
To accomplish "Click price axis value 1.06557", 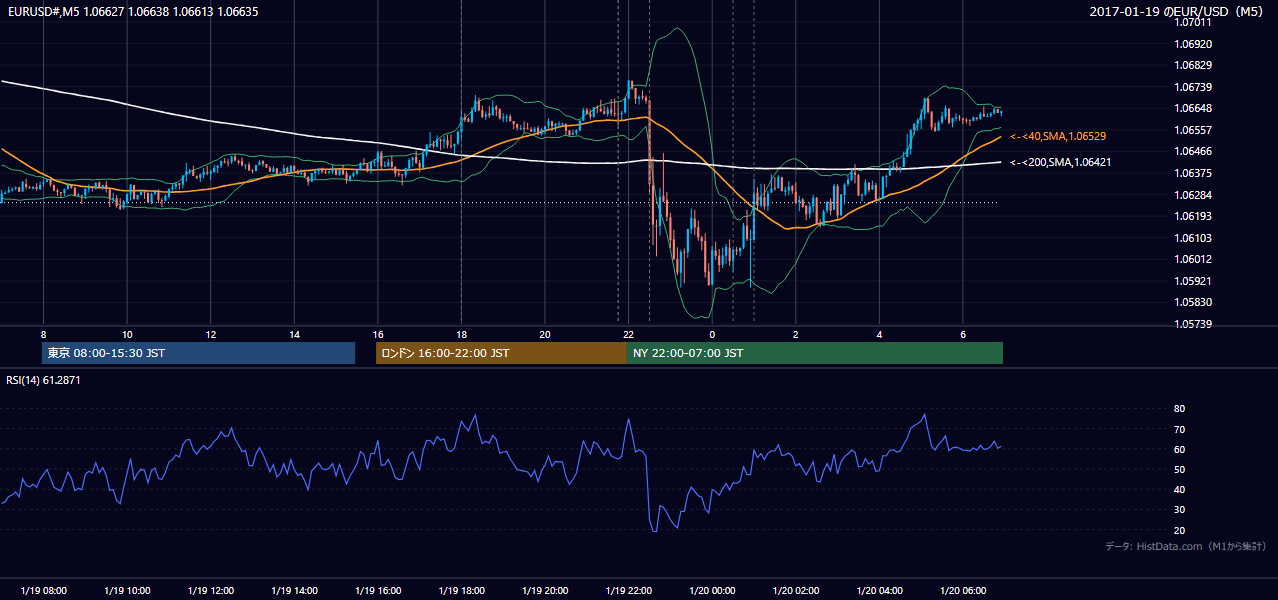I will 1194,130.
